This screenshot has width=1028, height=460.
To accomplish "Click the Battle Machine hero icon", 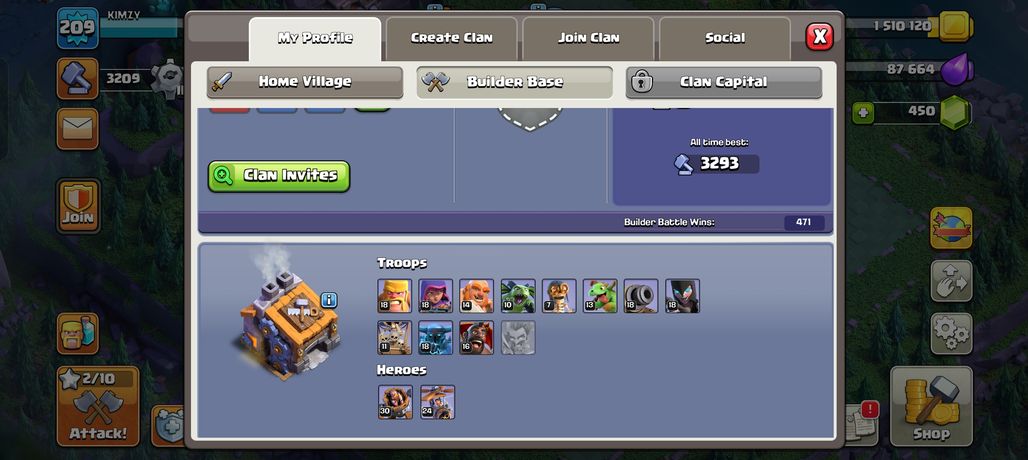I will click(395, 402).
